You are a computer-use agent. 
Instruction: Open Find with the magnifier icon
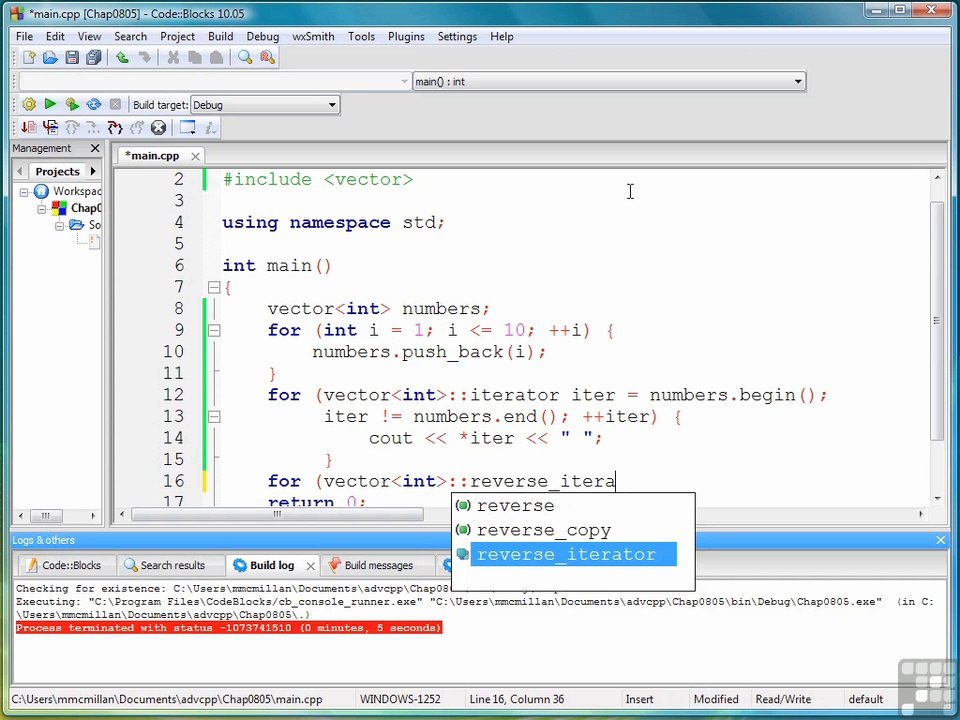[x=245, y=58]
